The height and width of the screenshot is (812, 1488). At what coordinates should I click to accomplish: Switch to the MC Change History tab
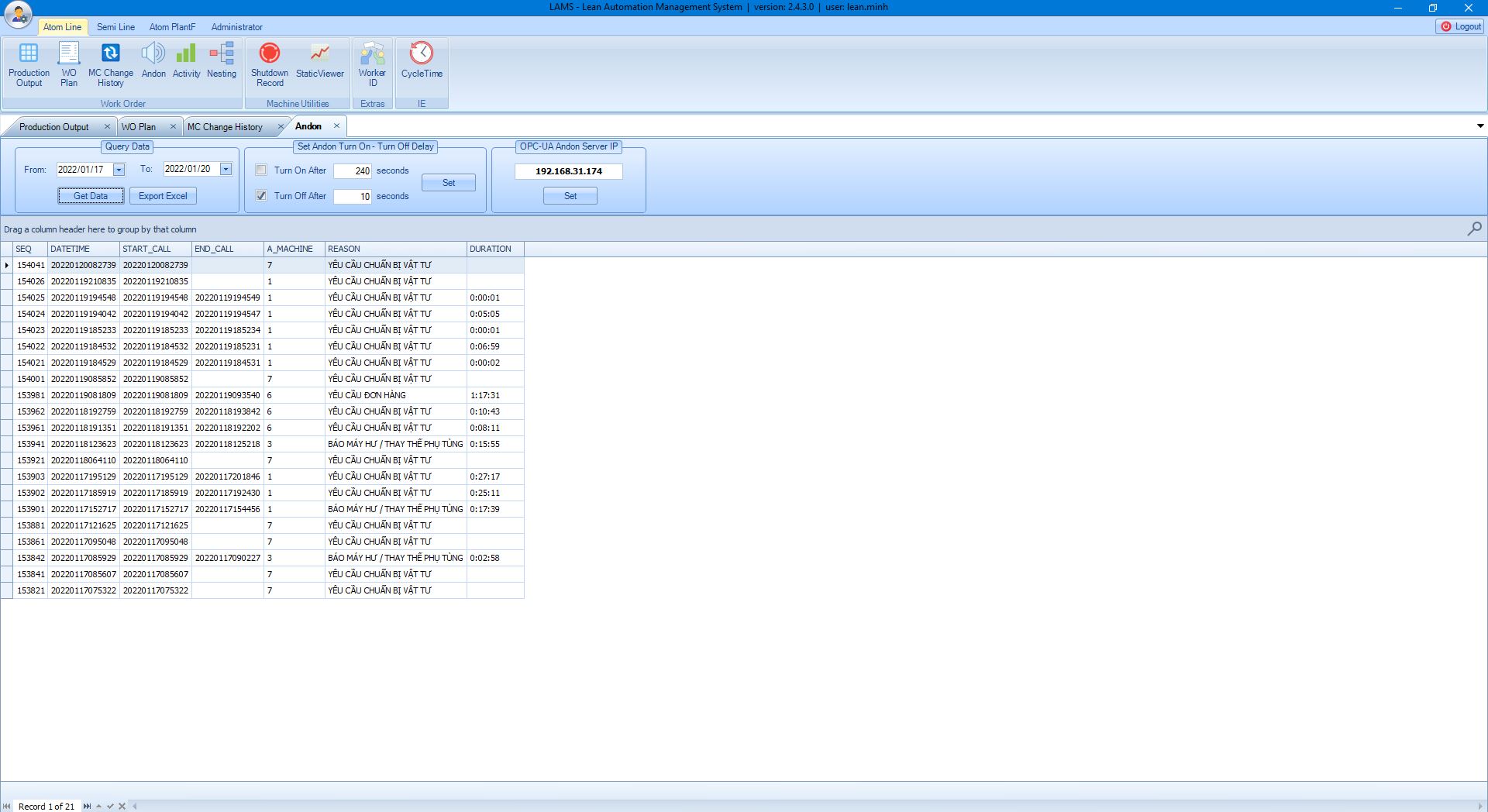click(x=225, y=127)
